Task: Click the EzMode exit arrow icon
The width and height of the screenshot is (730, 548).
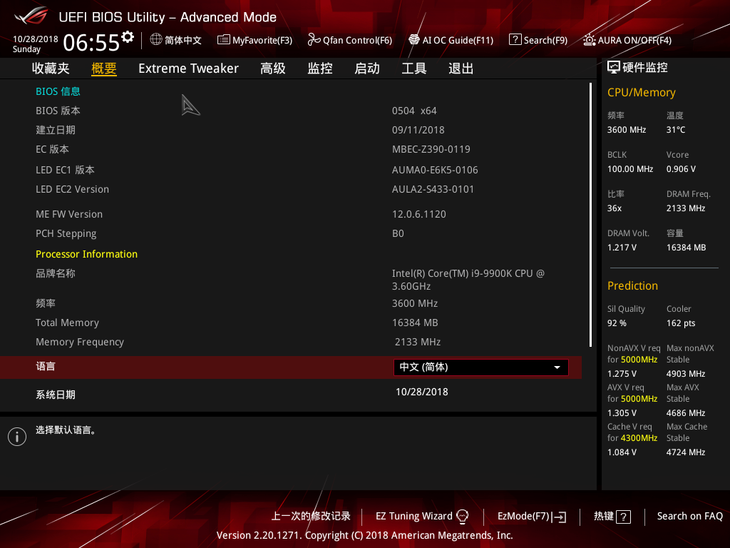Action: [559, 517]
